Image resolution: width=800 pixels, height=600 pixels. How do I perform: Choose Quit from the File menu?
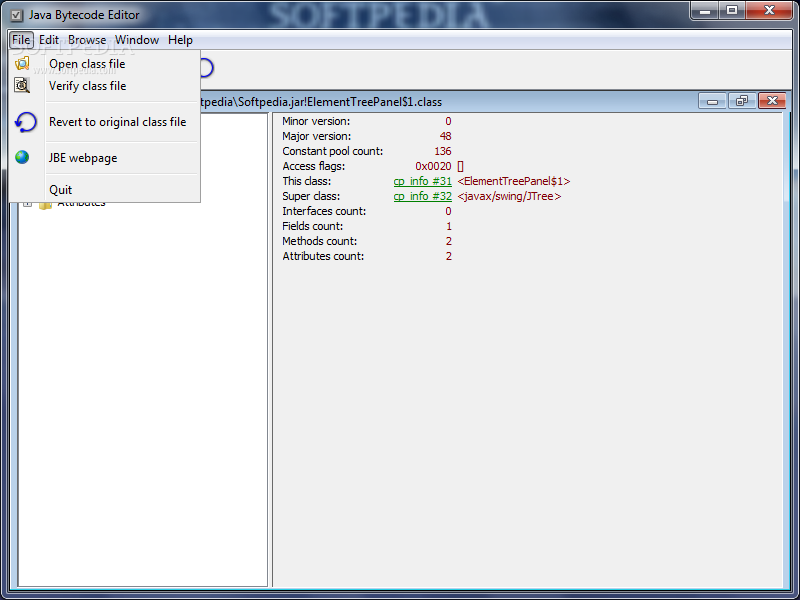pyautogui.click(x=104, y=190)
